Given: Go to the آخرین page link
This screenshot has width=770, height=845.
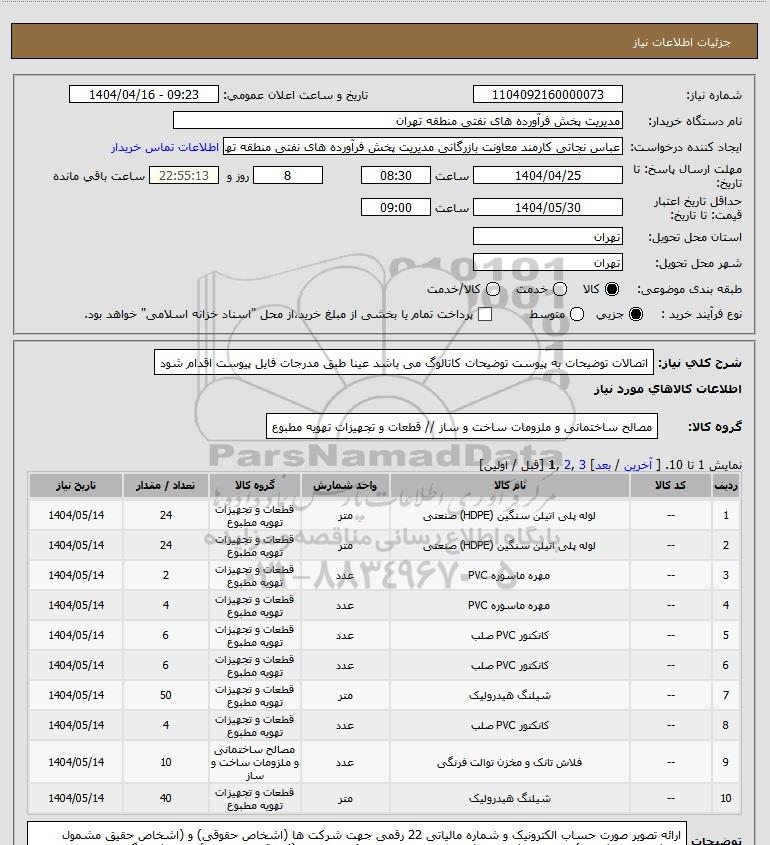Looking at the screenshot, I should [637, 465].
